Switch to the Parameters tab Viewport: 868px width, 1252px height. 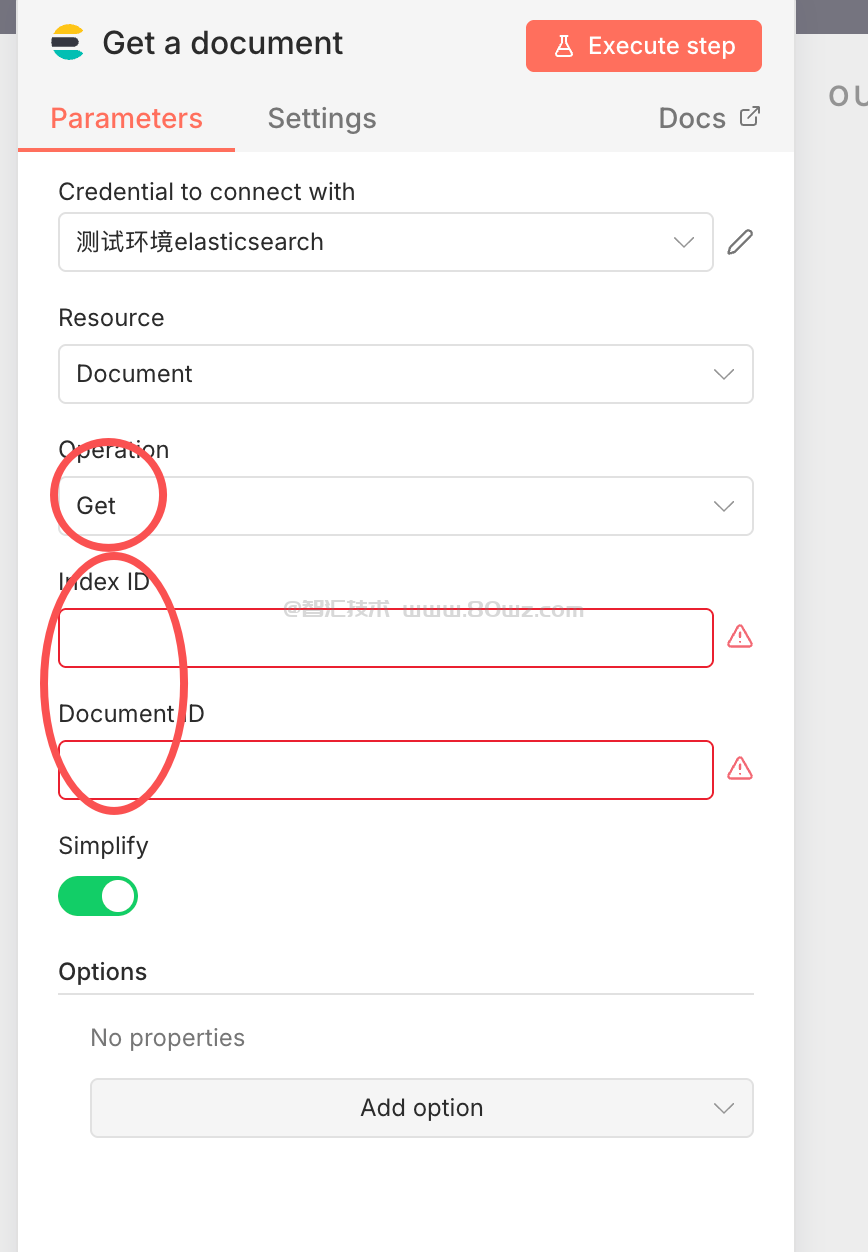click(x=126, y=118)
